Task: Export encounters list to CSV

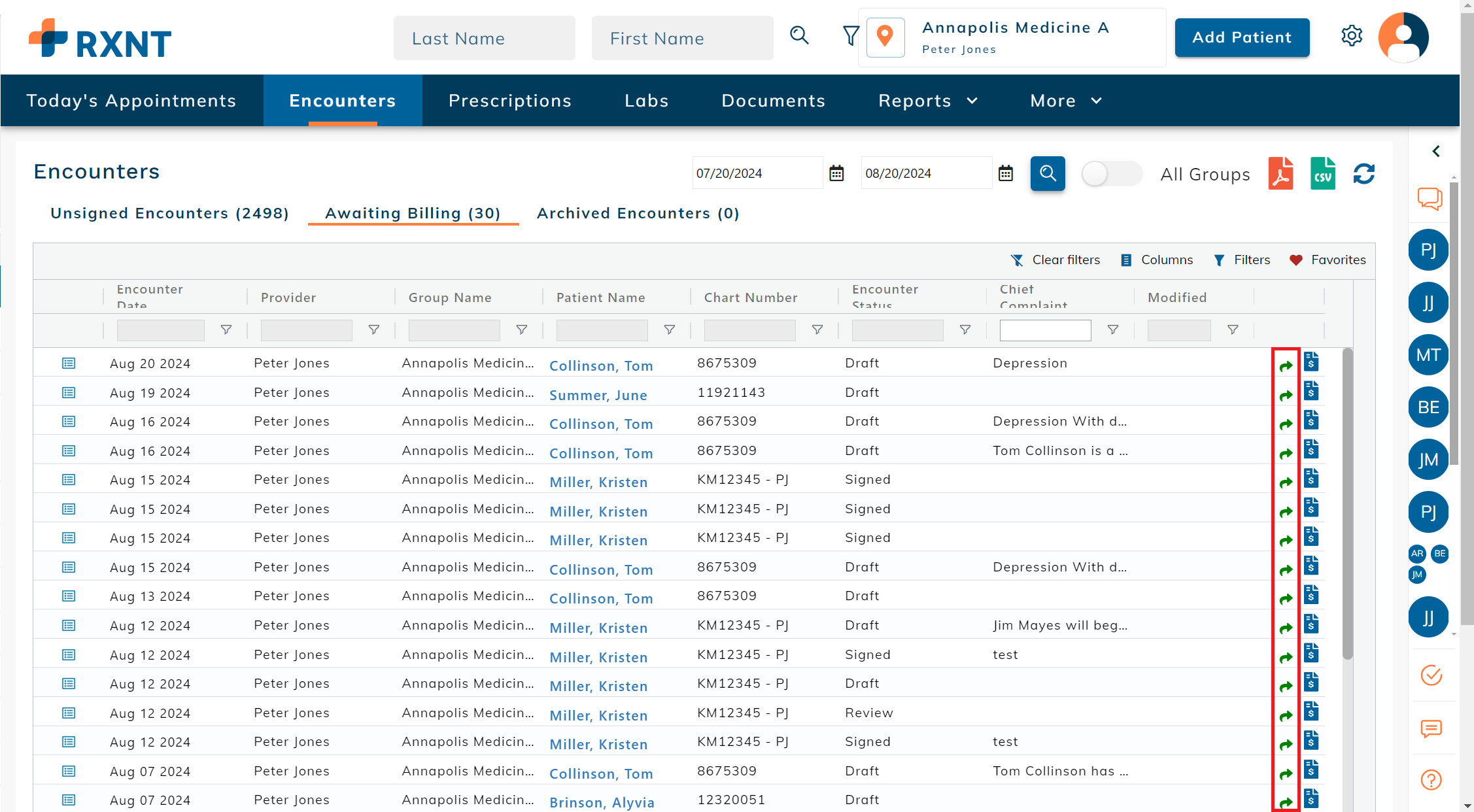Action: pos(1322,173)
